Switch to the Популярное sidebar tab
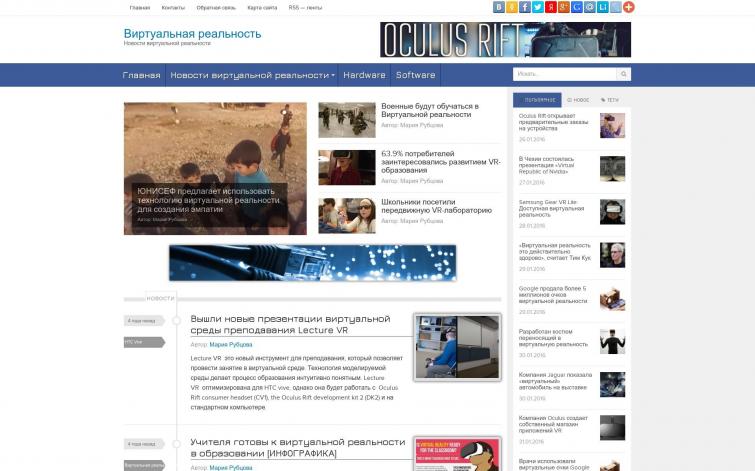The image size is (755, 471). point(537,100)
